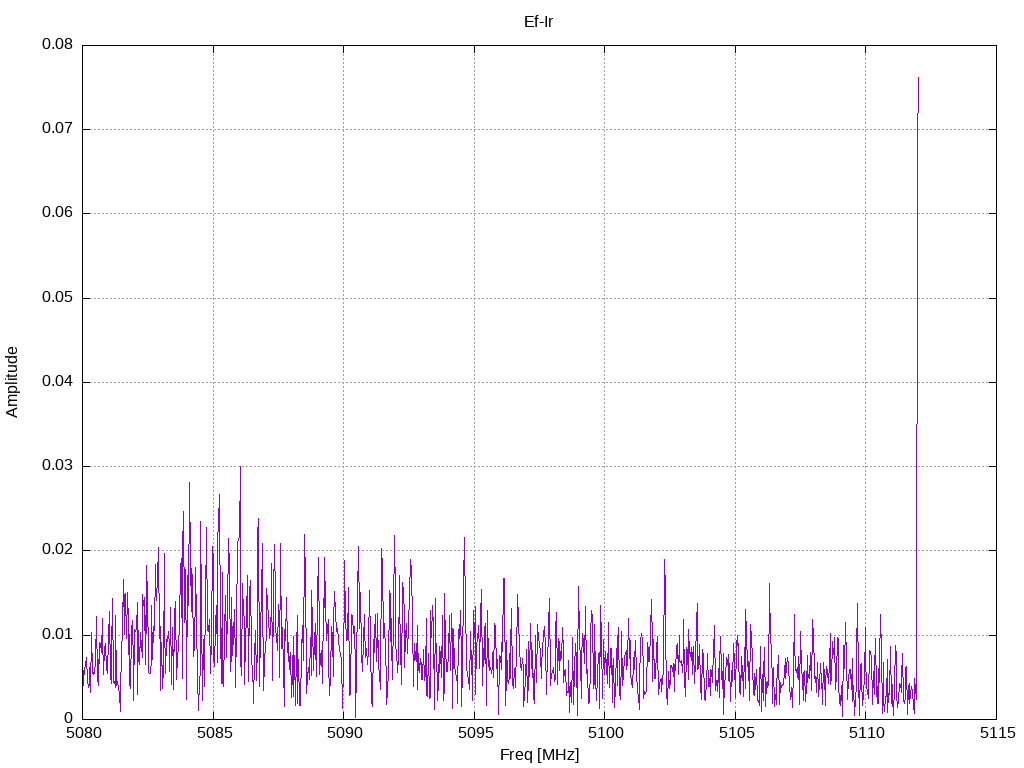Pick the 0.04 y-axis tick label
The width and height of the screenshot is (1024, 768).
[x=57, y=382]
